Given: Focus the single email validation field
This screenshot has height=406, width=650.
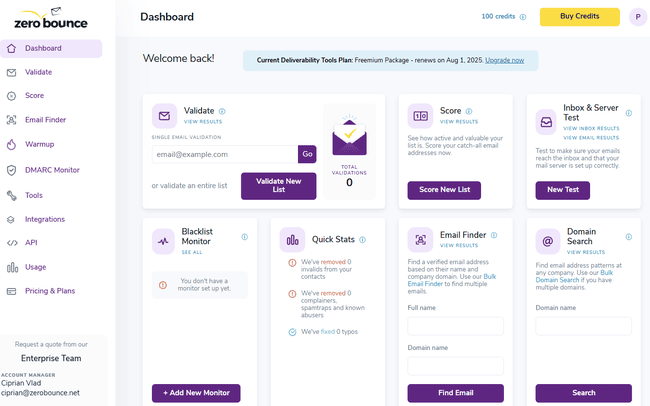Looking at the screenshot, I should click(224, 154).
